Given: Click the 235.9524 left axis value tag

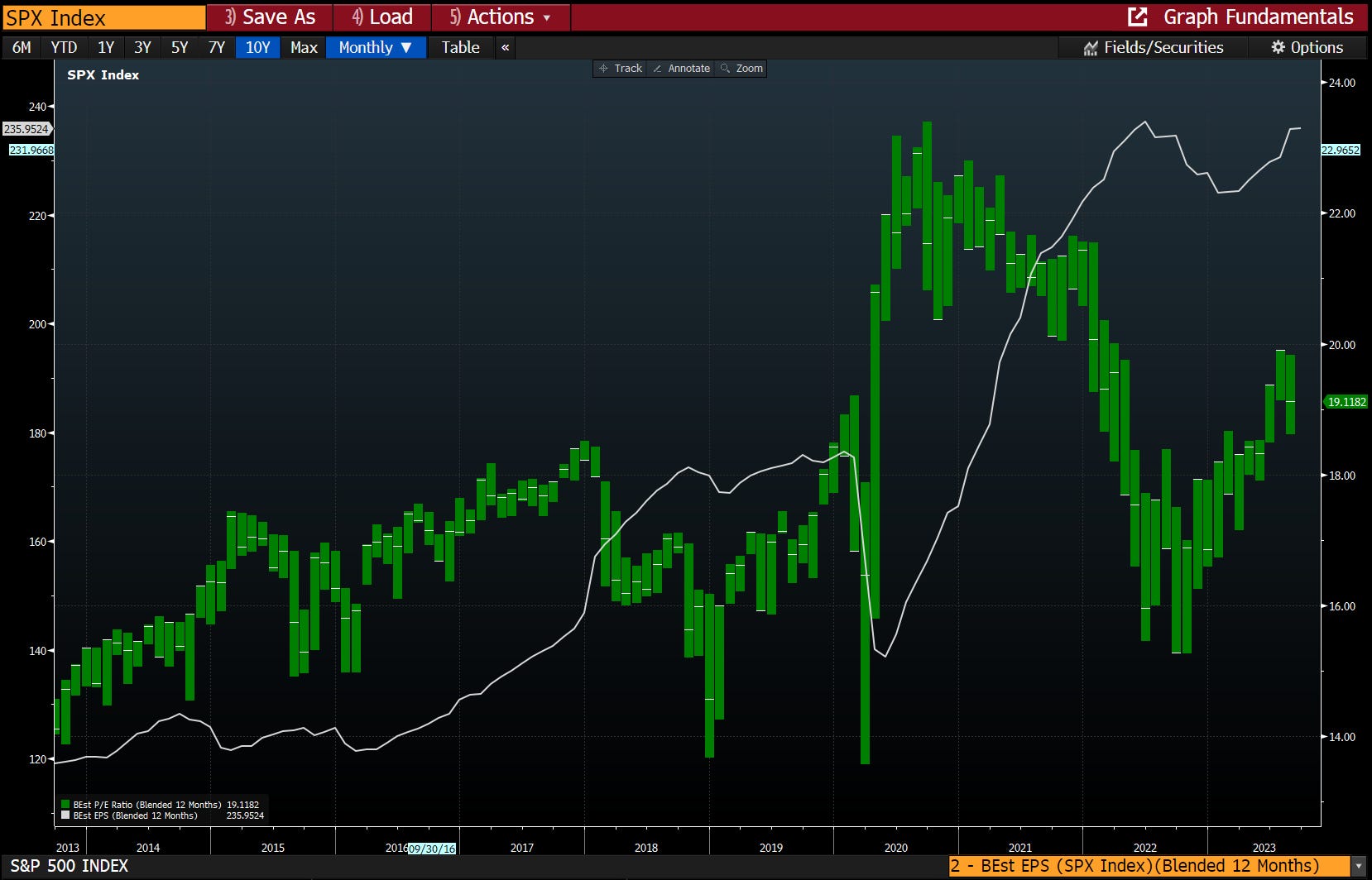Looking at the screenshot, I should click(26, 129).
